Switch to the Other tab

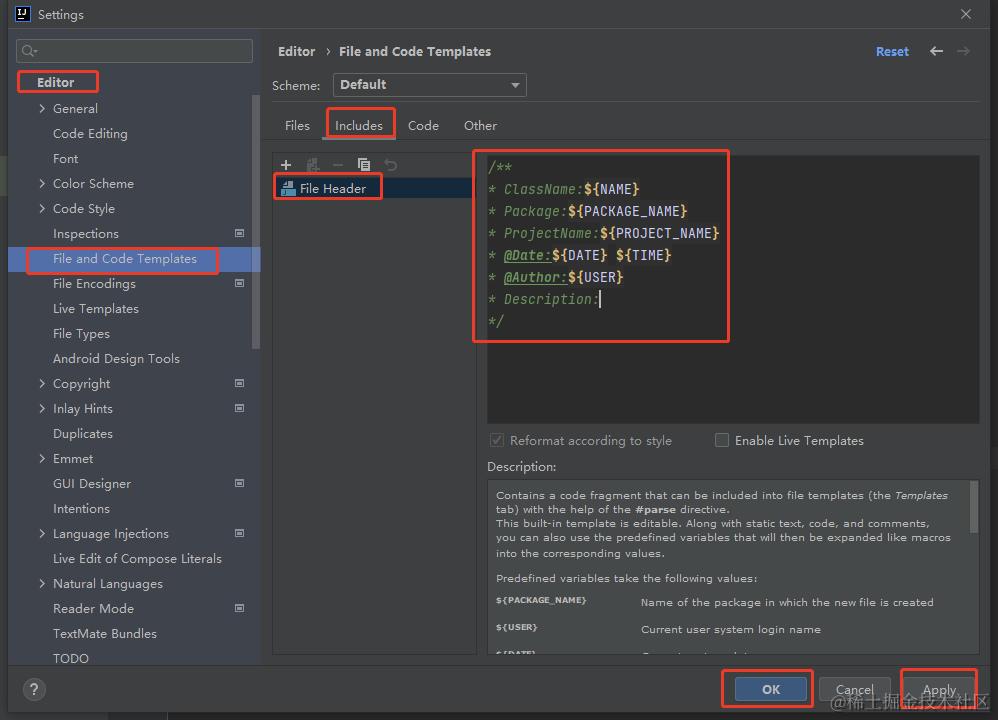pos(481,125)
